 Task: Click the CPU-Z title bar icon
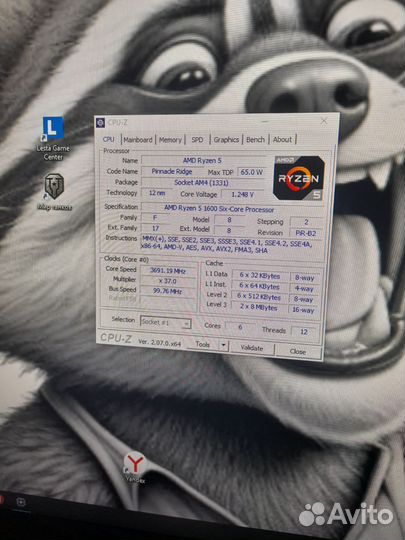click(x=100, y=123)
